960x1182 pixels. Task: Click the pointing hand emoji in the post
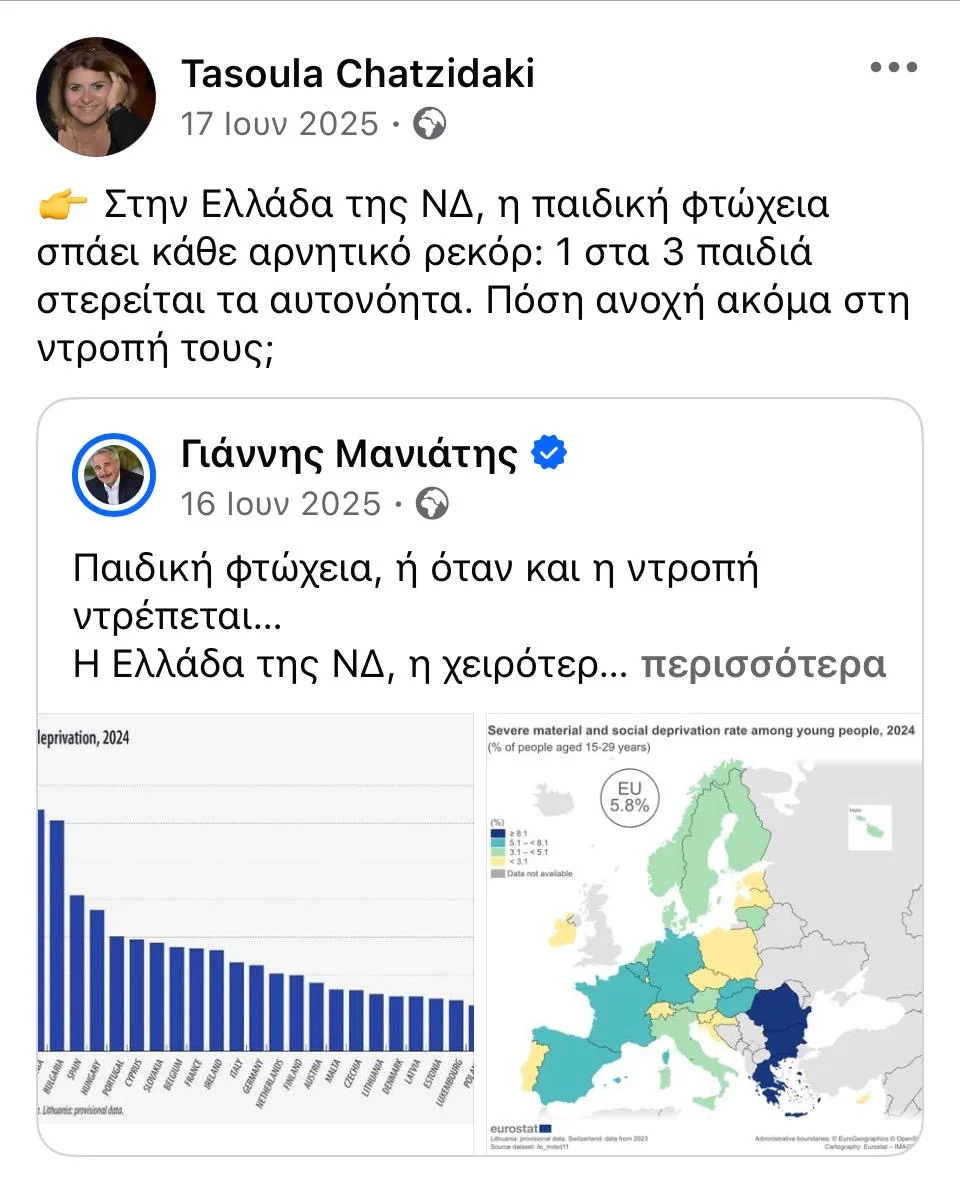pos(62,207)
